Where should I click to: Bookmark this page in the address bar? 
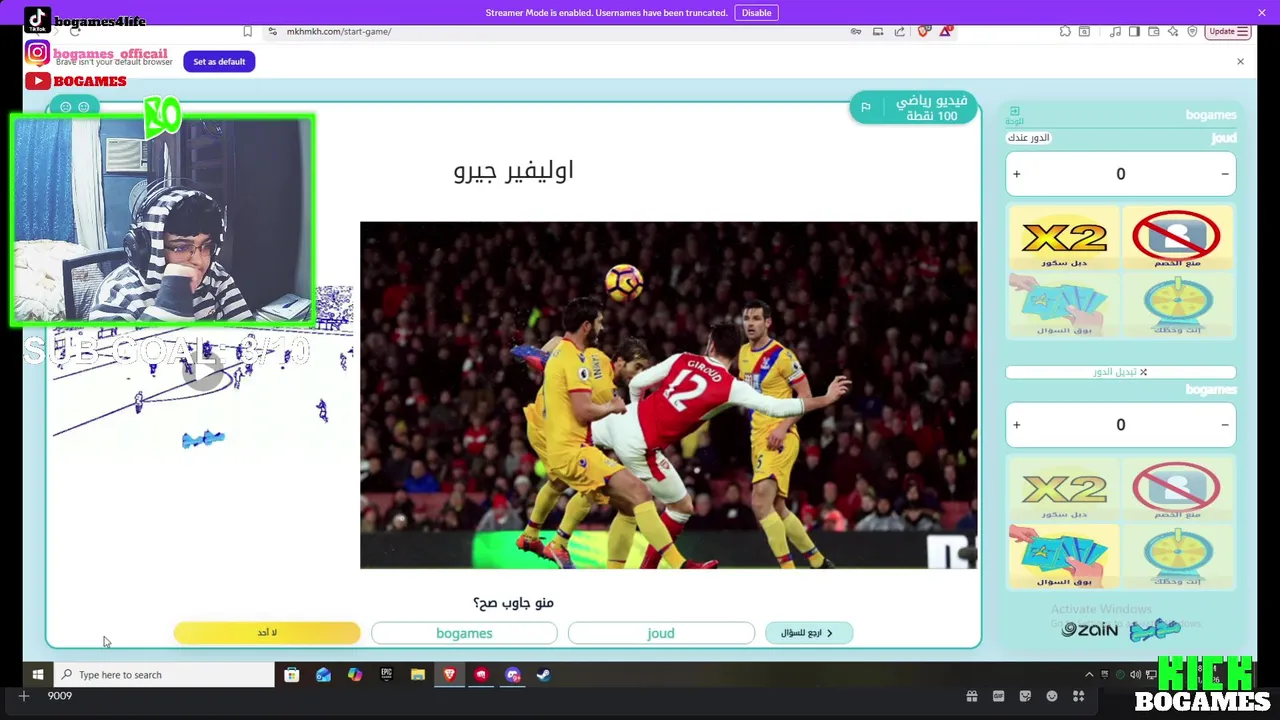[247, 31]
